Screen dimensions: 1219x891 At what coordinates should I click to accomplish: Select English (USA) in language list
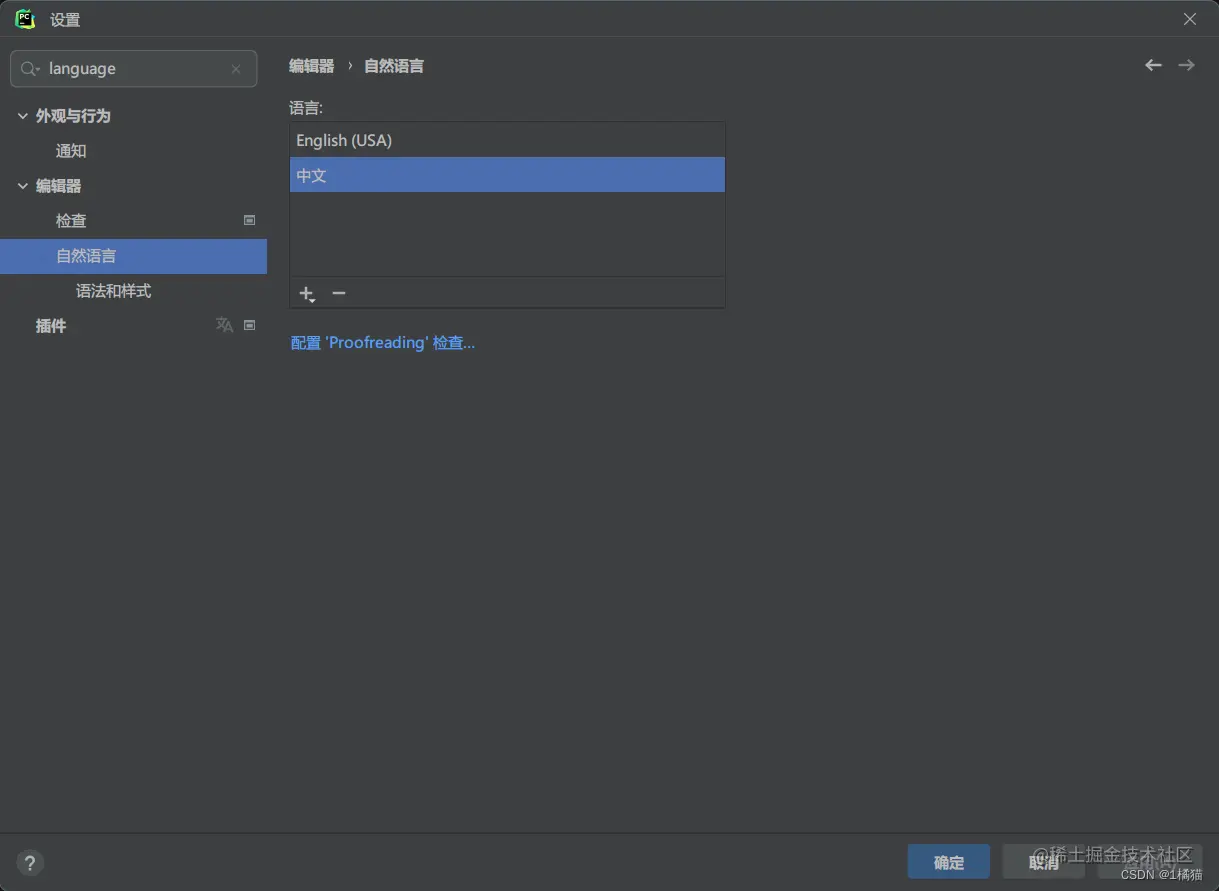point(507,140)
